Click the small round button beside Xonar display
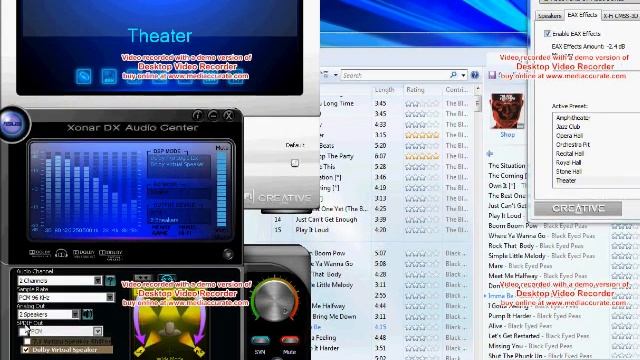The image size is (640, 360). point(228,254)
